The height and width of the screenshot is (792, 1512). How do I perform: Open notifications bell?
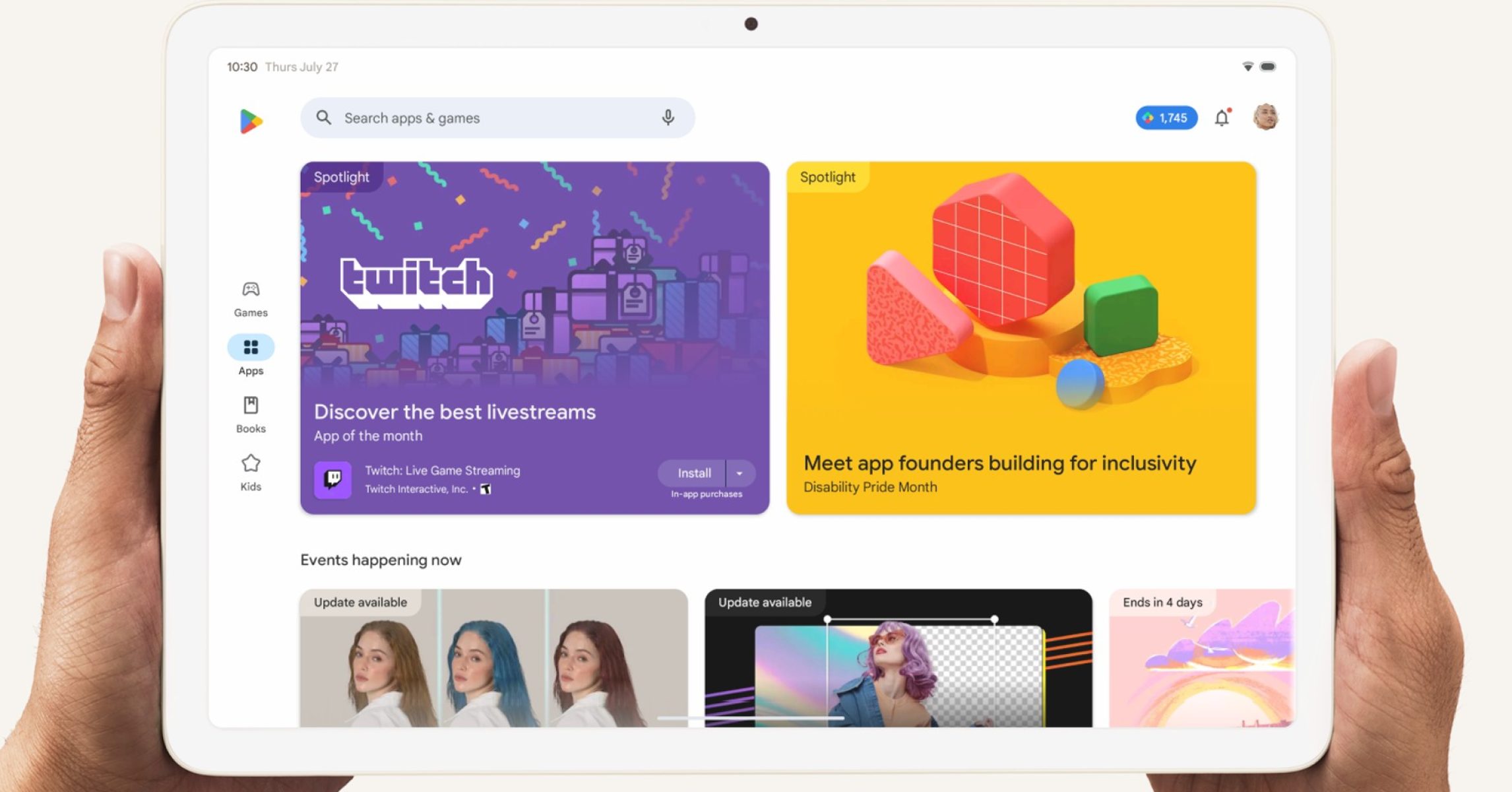(x=1222, y=118)
